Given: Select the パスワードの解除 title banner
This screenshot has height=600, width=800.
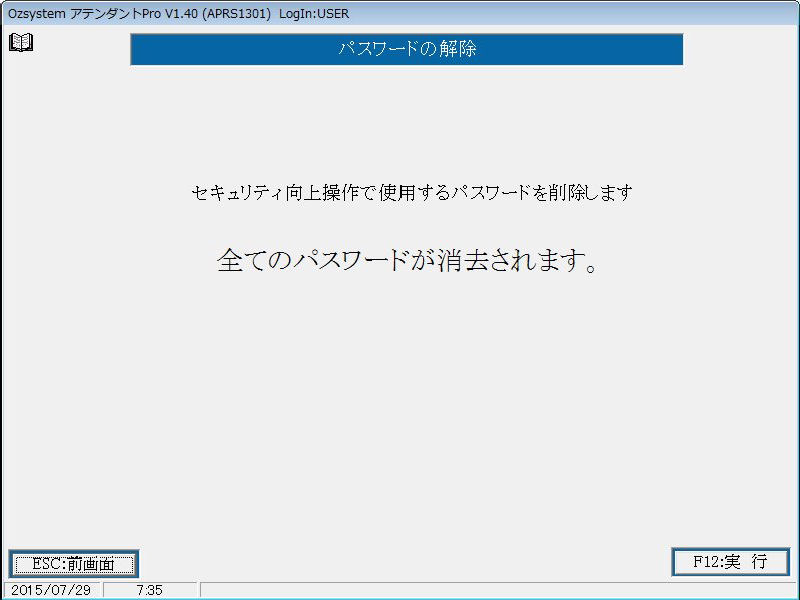Looking at the screenshot, I should click(x=407, y=49).
